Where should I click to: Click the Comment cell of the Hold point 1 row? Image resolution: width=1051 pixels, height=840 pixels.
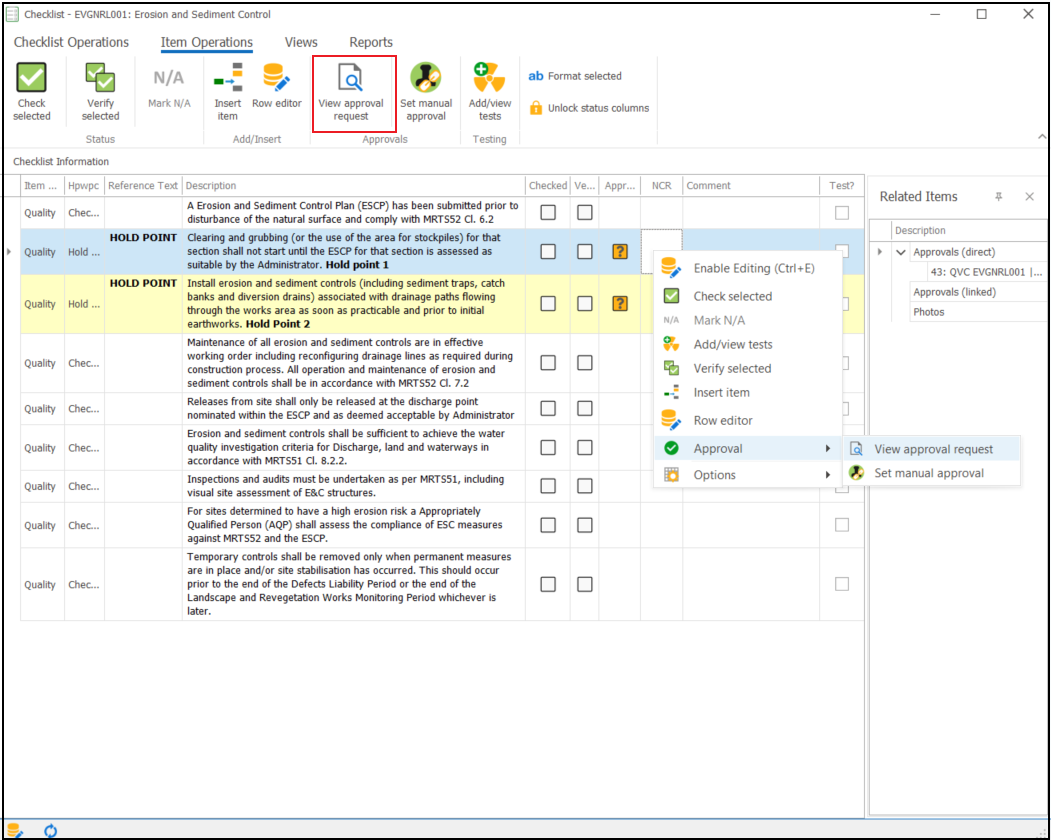(x=751, y=251)
